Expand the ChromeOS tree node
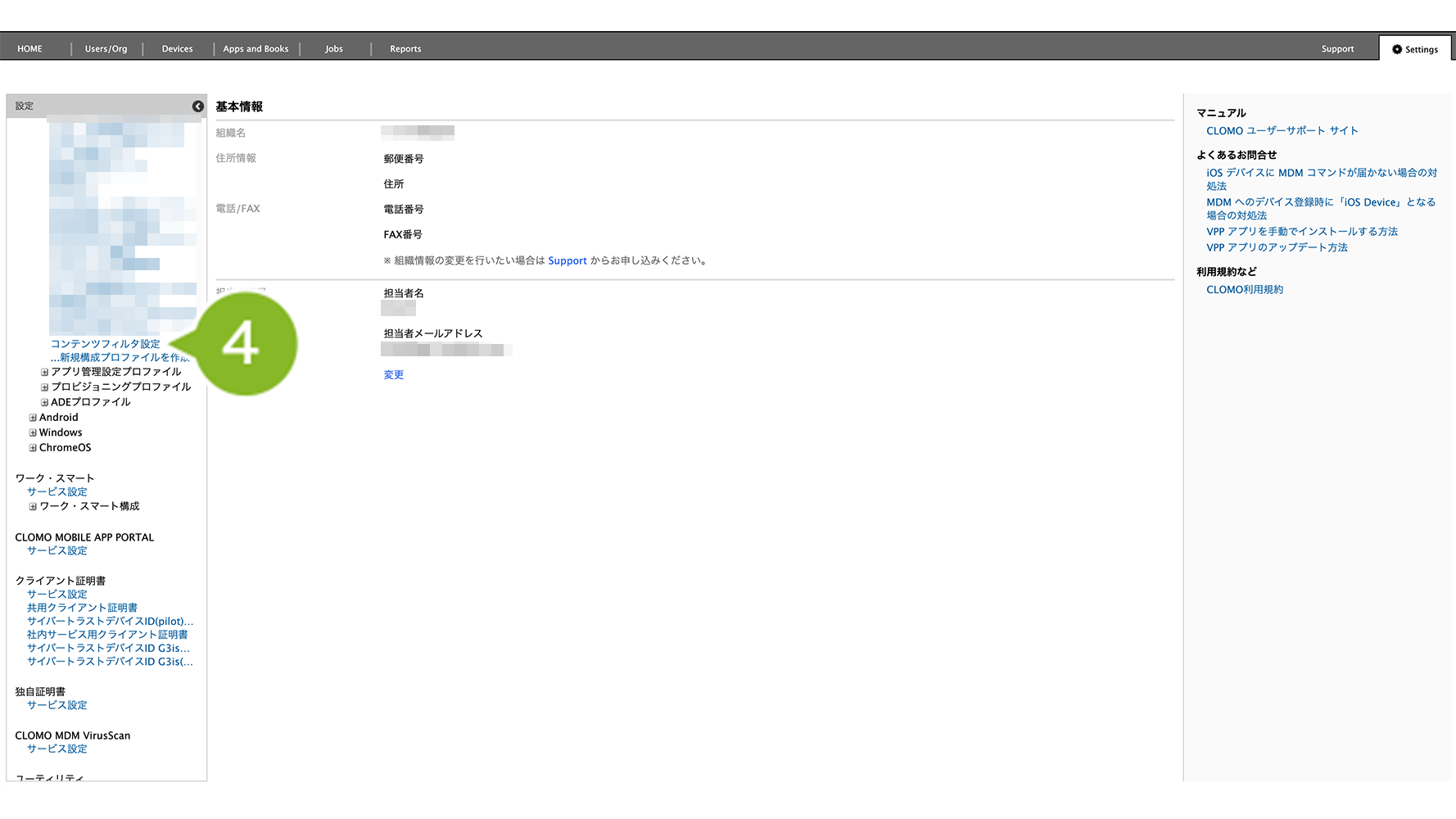1456x819 pixels. pyautogui.click(x=33, y=448)
